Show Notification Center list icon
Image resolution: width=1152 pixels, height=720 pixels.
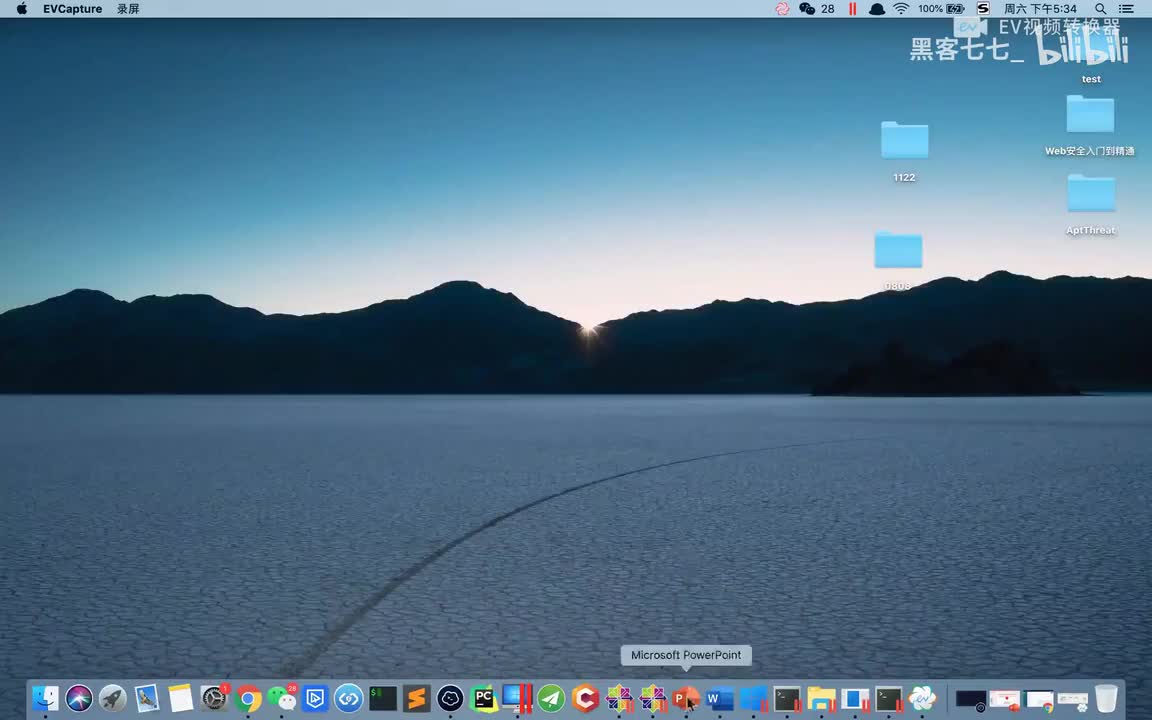1128,9
